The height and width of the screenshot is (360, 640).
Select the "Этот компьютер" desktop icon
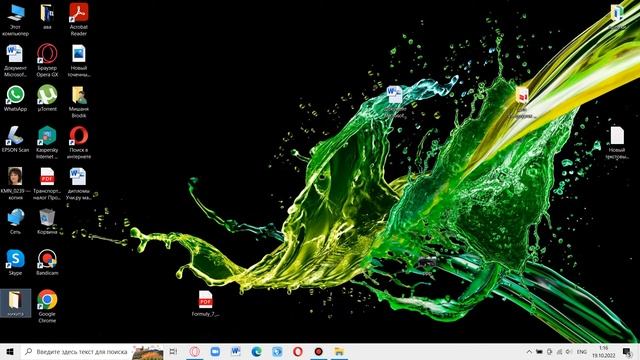[15, 20]
